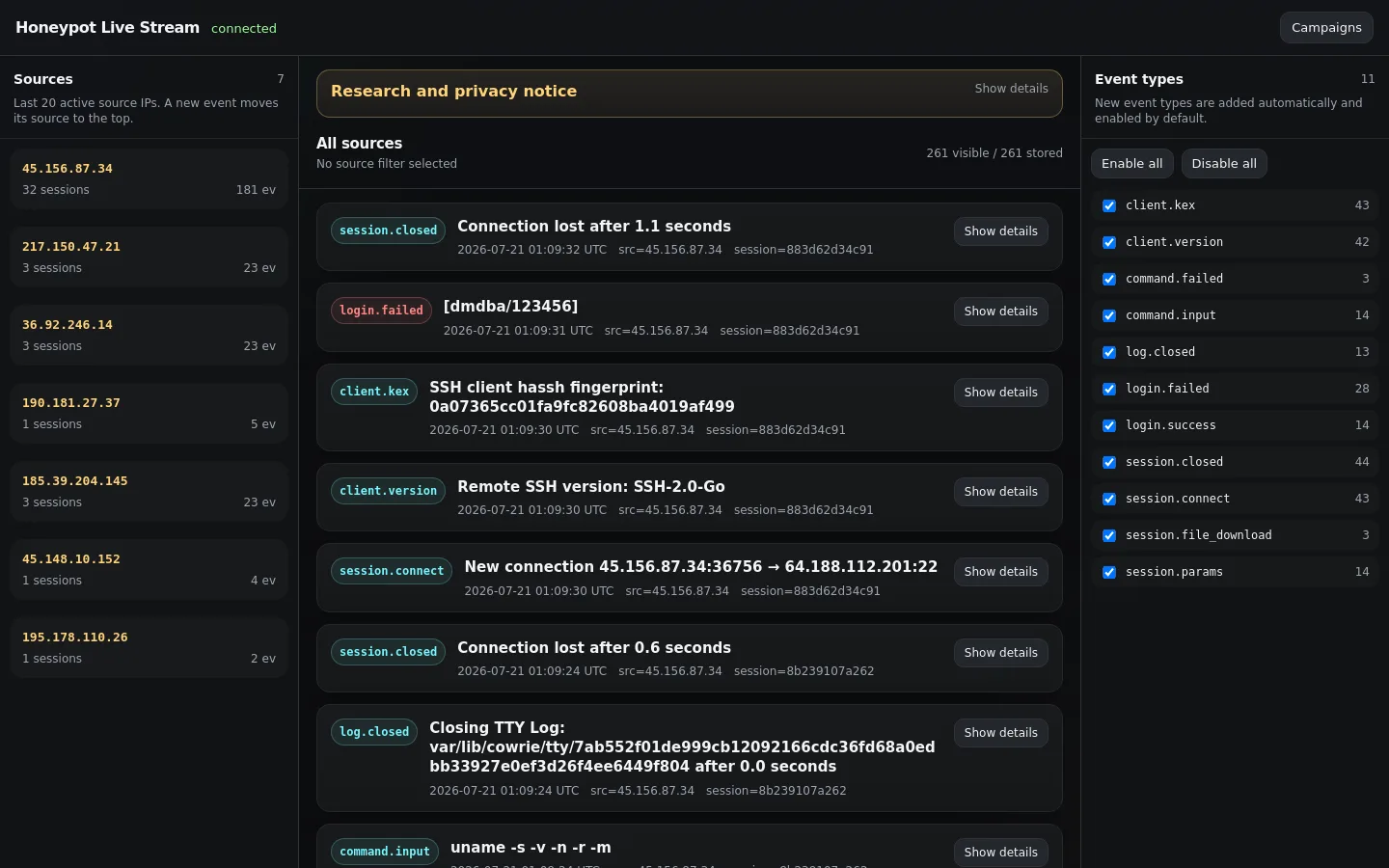The image size is (1389, 868).
Task: Toggle the command.failed checkbox
Action: [x=1109, y=279]
